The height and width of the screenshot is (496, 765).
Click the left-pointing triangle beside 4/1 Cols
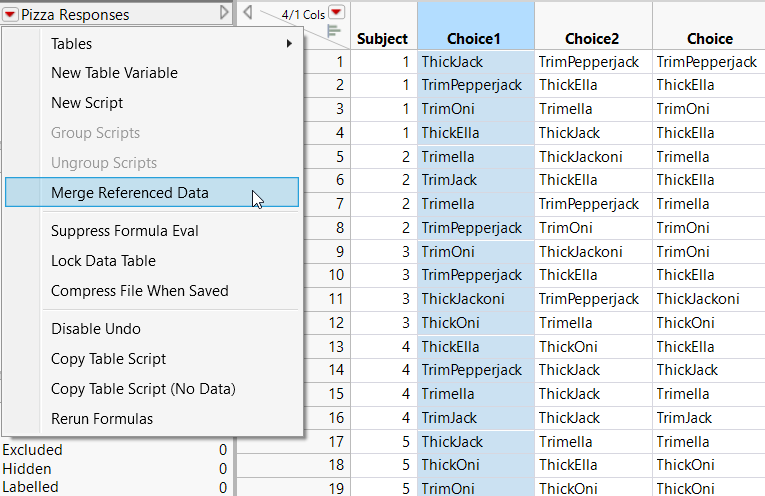click(248, 13)
